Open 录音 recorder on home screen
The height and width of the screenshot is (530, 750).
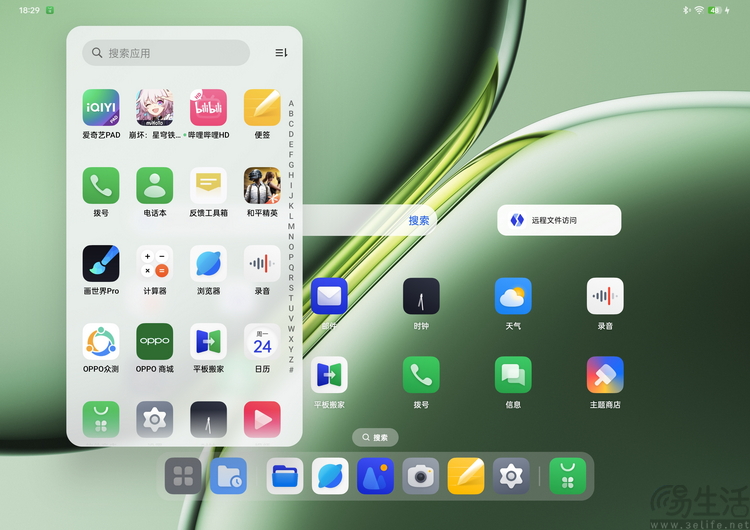pos(605,296)
